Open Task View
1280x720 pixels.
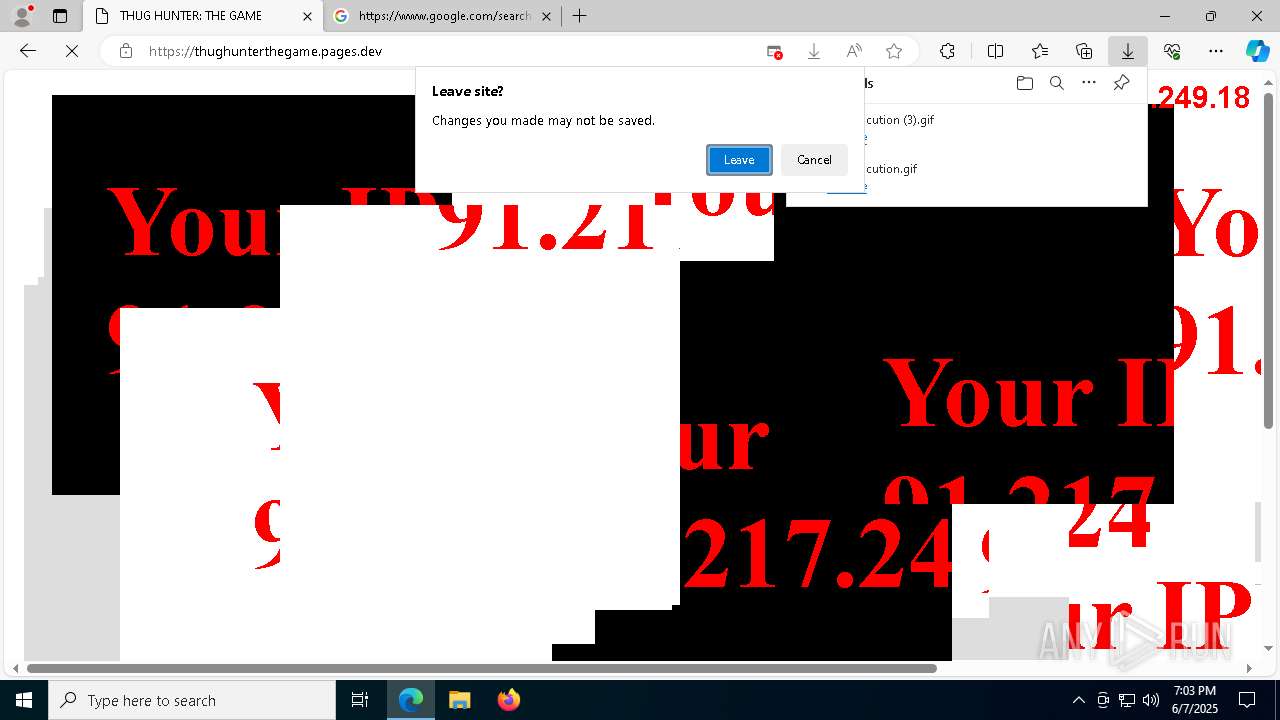(360, 700)
